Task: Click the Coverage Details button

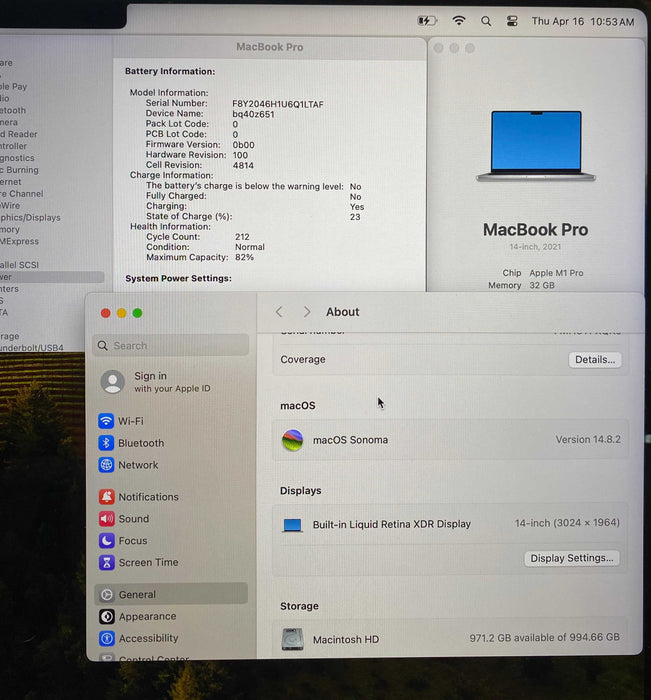Action: coord(595,359)
